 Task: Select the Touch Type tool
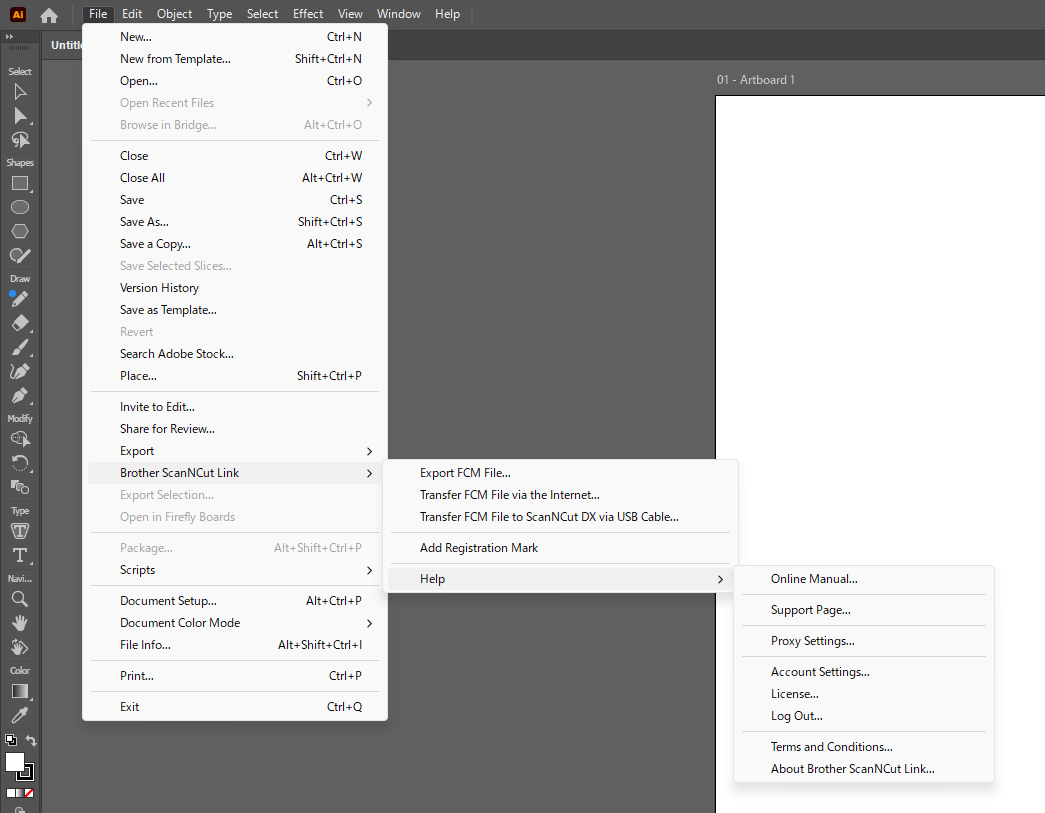pos(20,531)
